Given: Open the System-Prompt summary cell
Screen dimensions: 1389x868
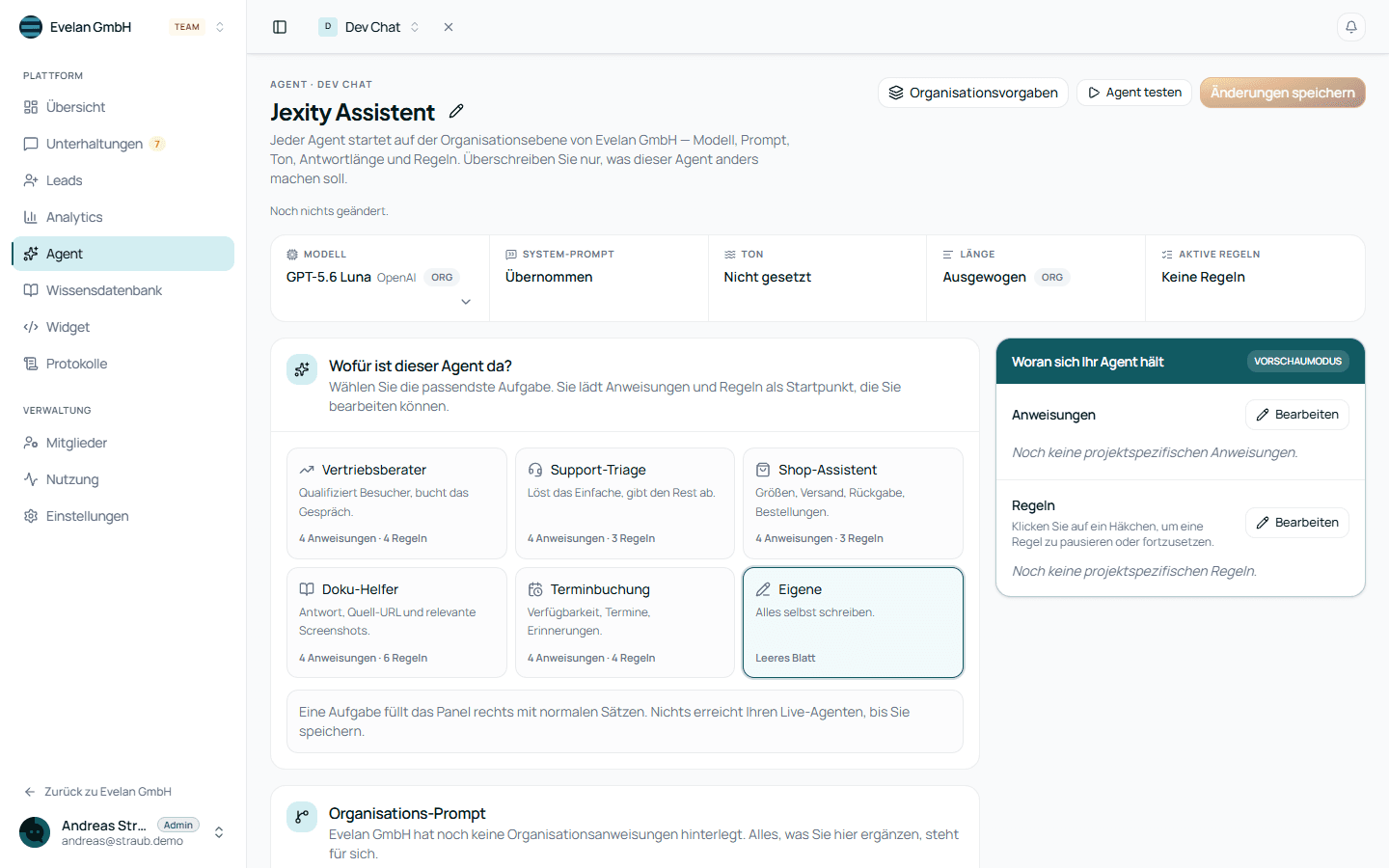Looking at the screenshot, I should [x=599, y=279].
